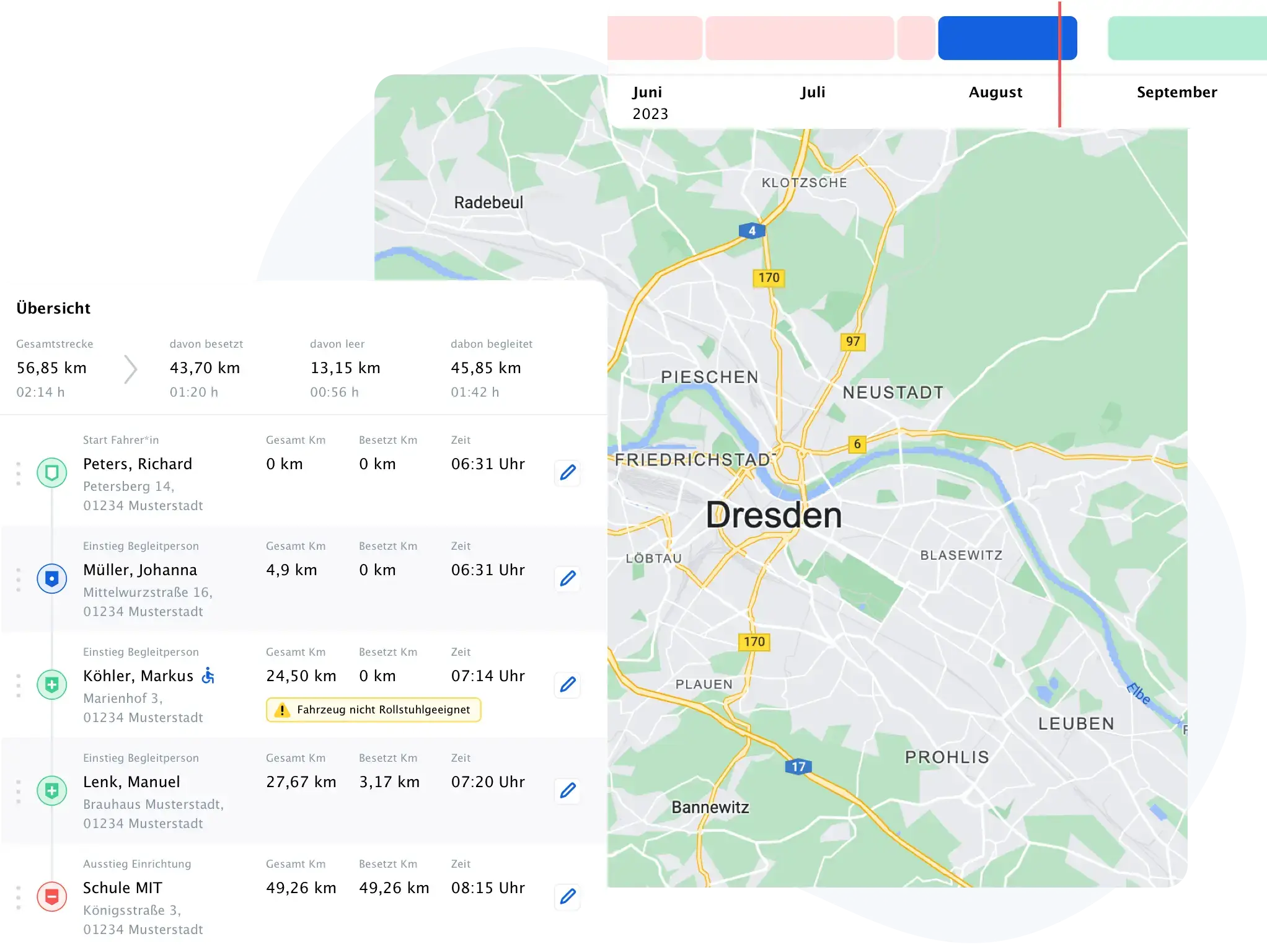Click the green shield start icon for Peters
The height and width of the screenshot is (952, 1267).
point(52,473)
